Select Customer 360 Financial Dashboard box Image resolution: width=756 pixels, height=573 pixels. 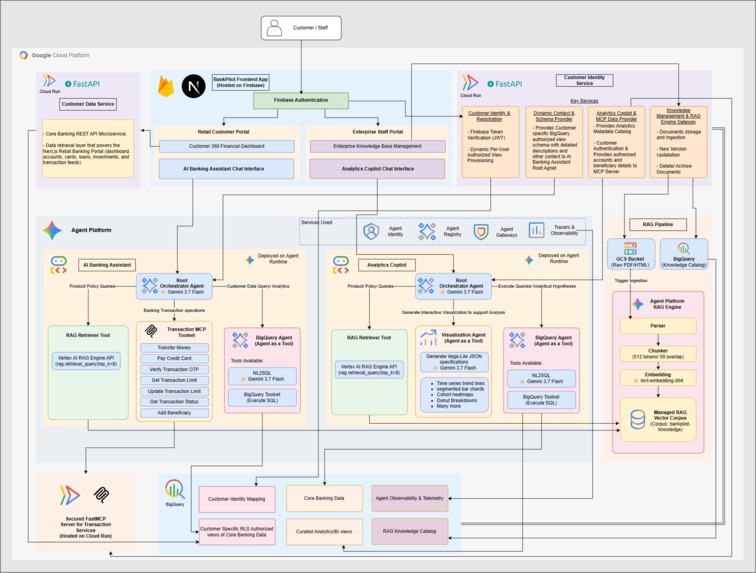(x=227, y=146)
